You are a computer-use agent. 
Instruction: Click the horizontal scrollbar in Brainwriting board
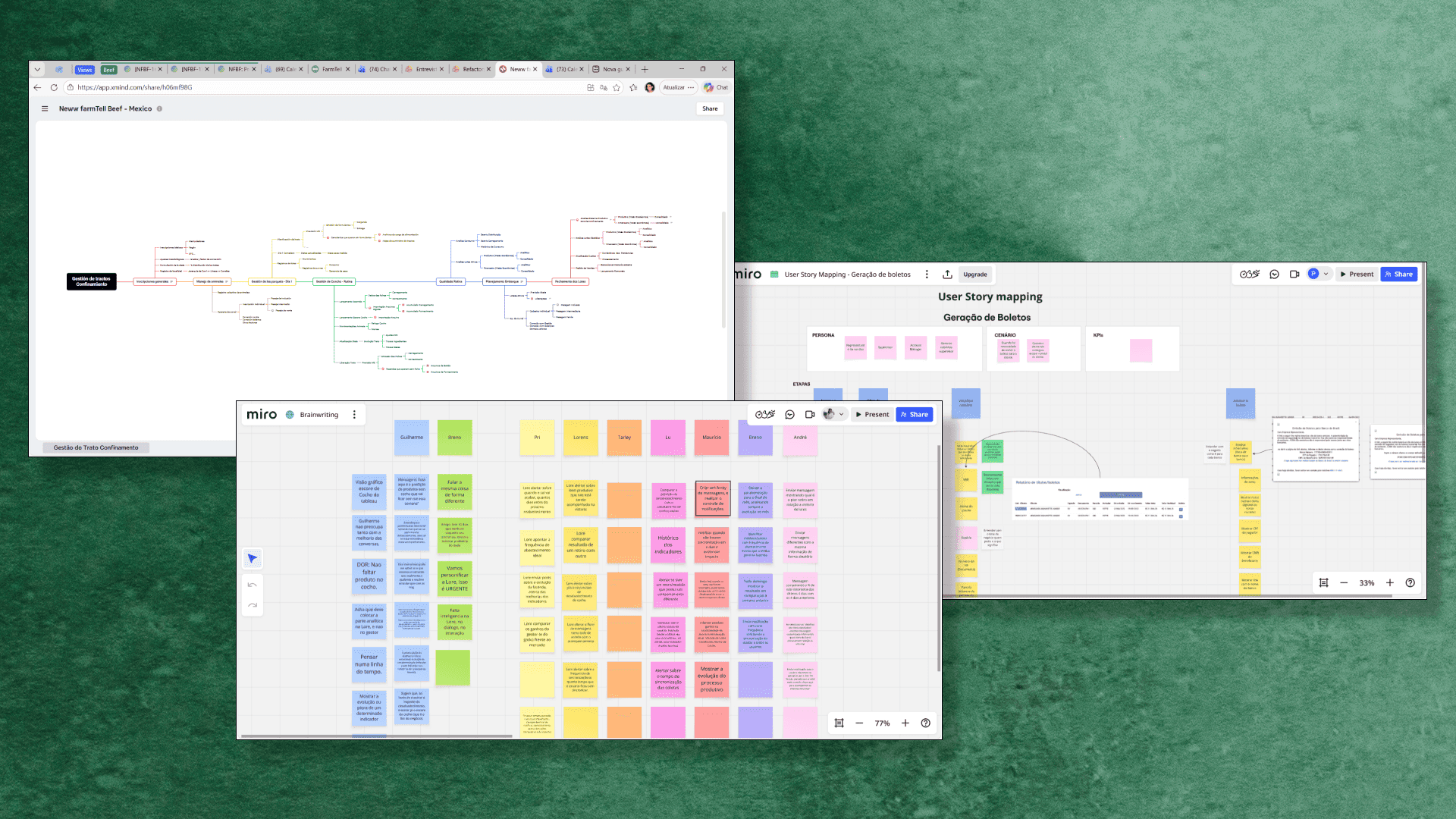click(x=377, y=736)
